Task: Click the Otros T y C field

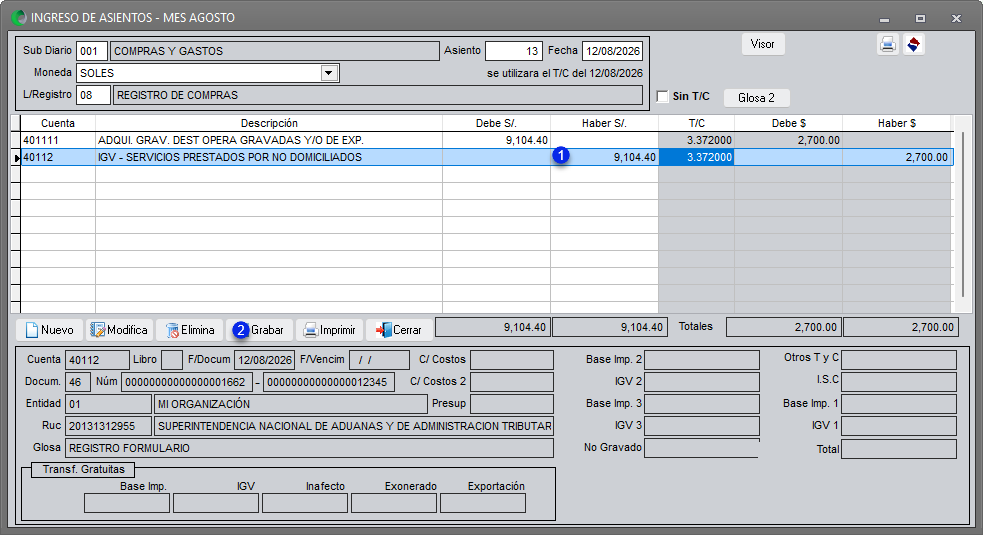Action: [x=899, y=360]
